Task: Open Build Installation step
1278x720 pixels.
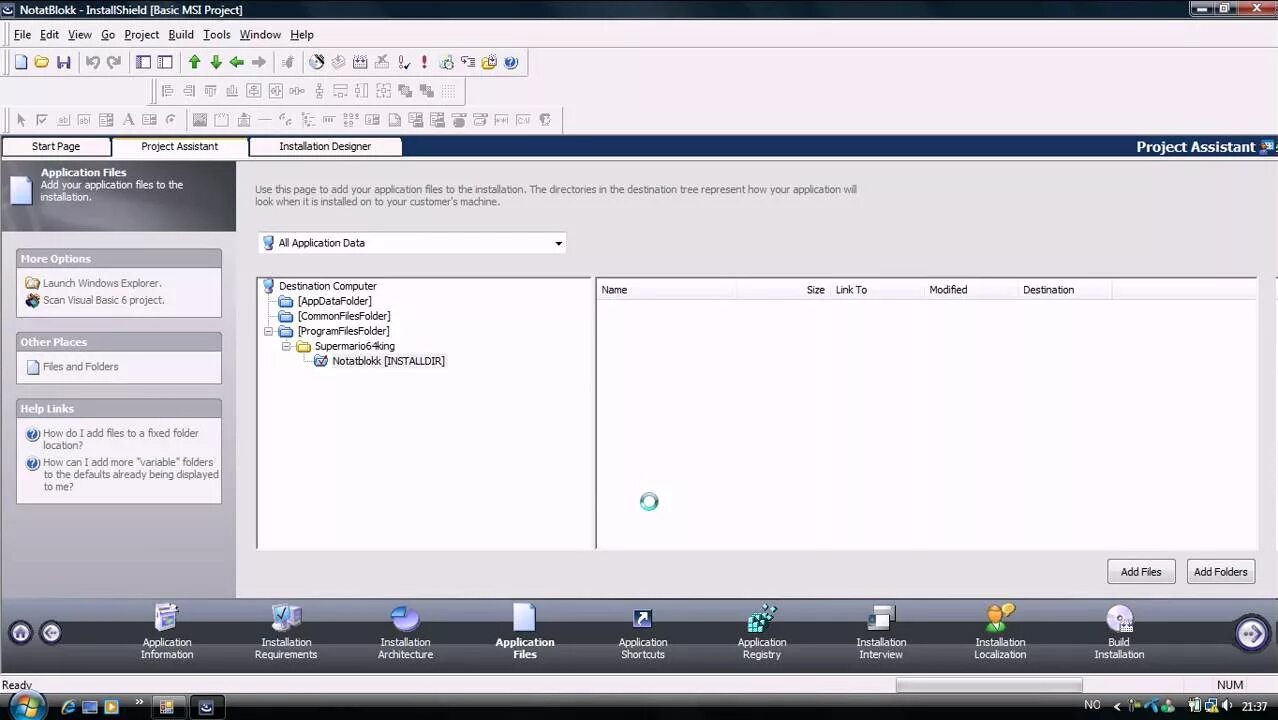Action: (x=1119, y=633)
